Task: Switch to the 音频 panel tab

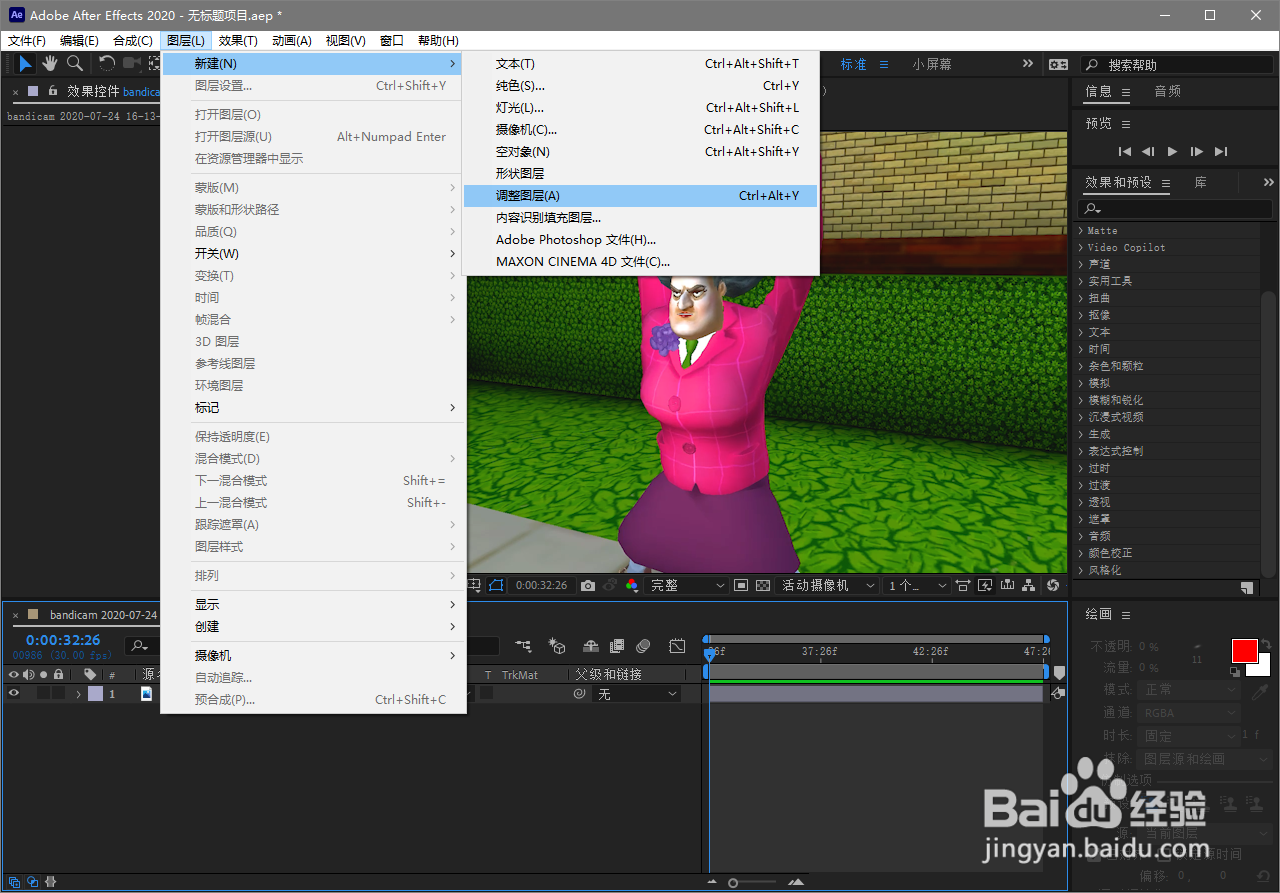Action: point(1167,91)
